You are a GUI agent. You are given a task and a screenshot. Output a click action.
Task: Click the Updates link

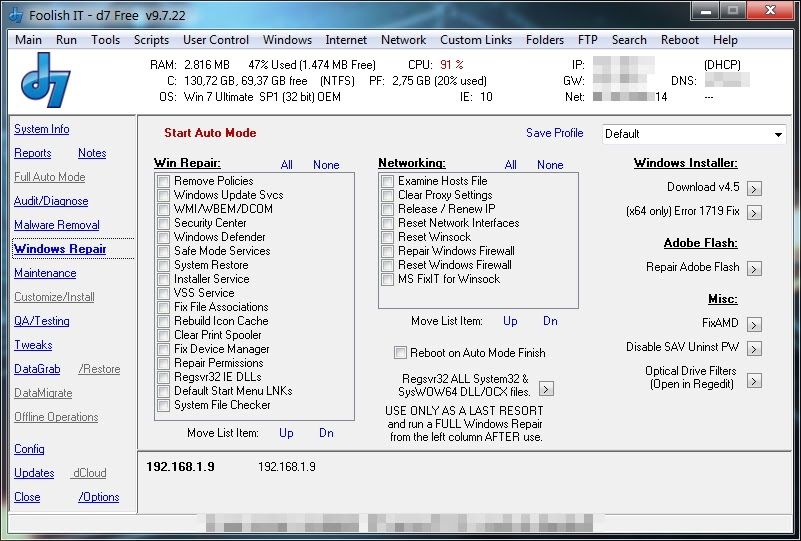pyautogui.click(x=34, y=473)
